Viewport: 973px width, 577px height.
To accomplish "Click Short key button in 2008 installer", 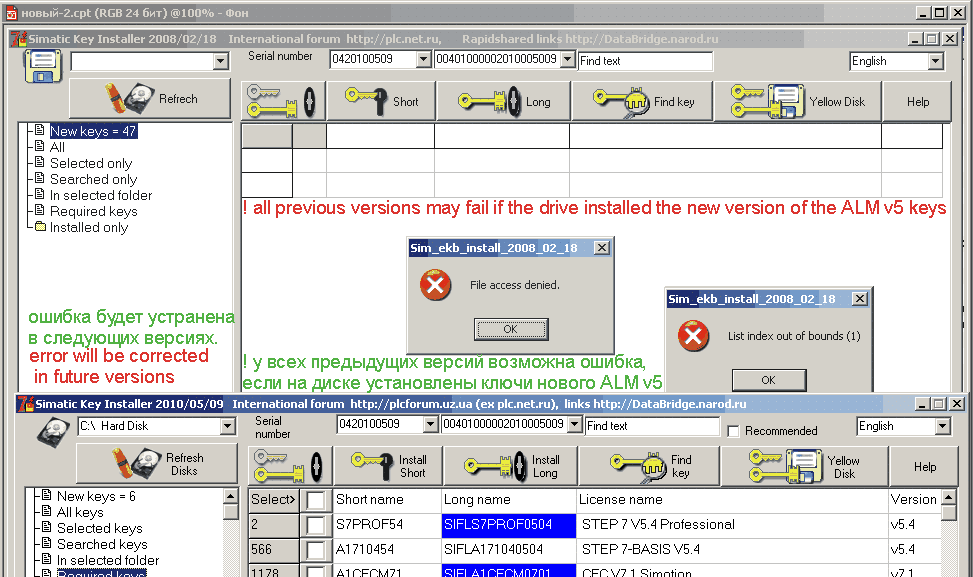I will coord(381,101).
